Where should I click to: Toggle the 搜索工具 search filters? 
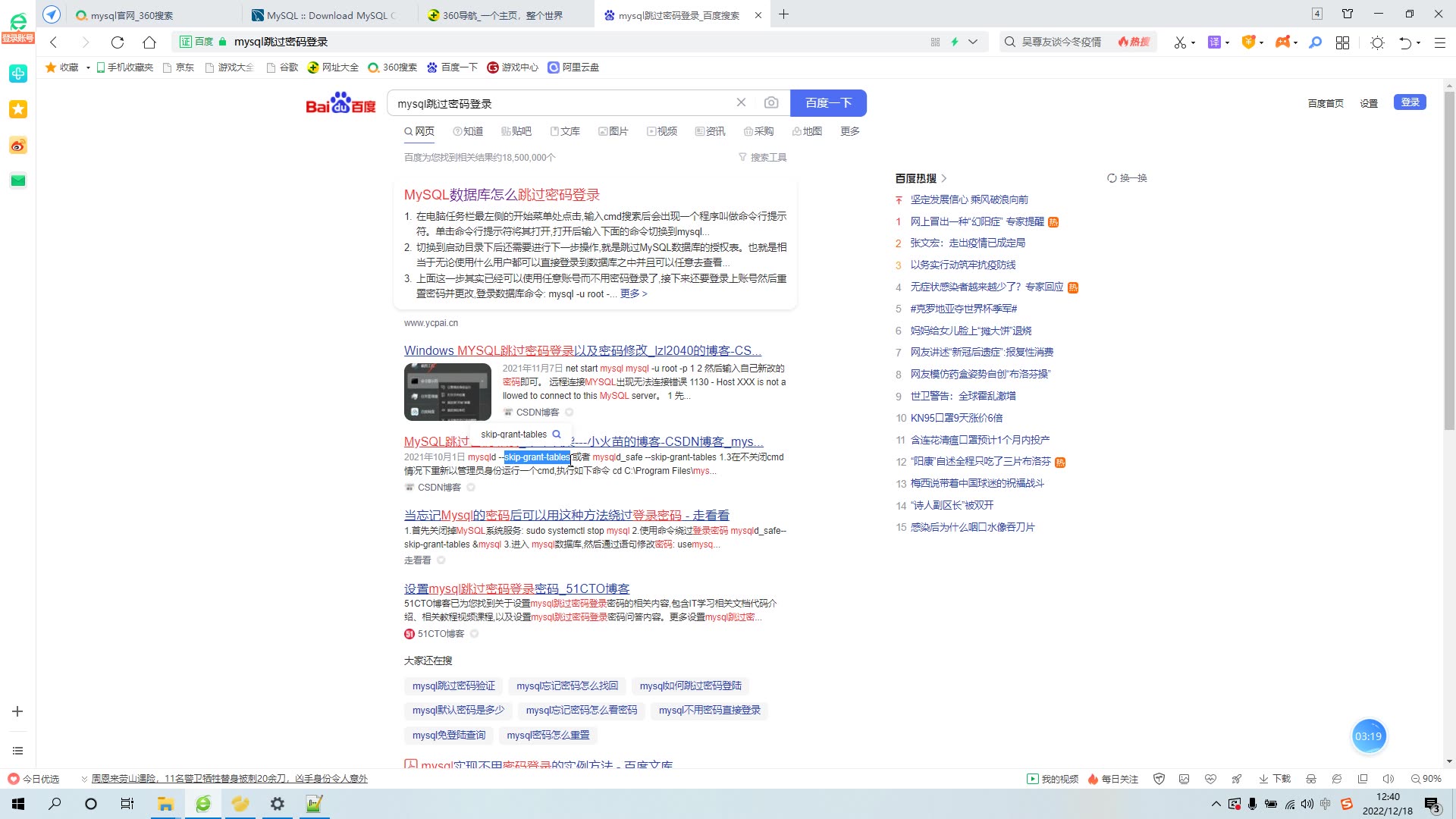coord(762,157)
